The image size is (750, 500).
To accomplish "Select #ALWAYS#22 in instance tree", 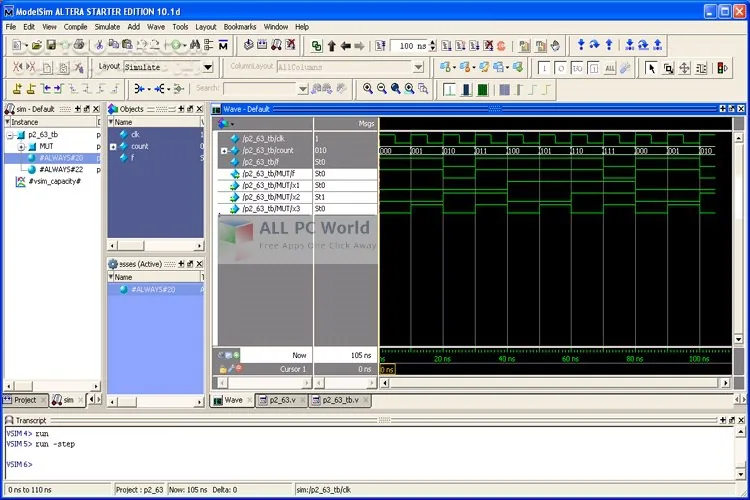I will pos(61,169).
